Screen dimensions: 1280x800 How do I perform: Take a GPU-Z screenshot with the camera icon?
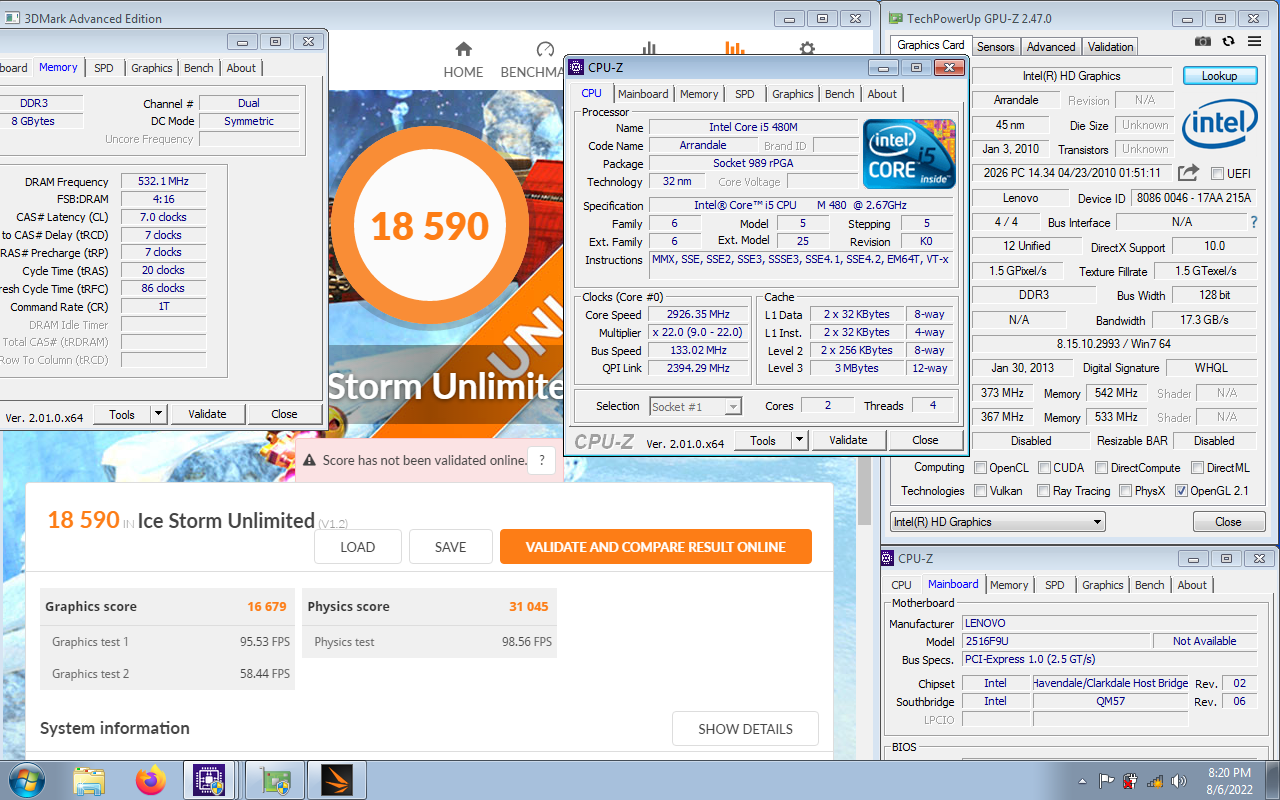coord(1203,41)
